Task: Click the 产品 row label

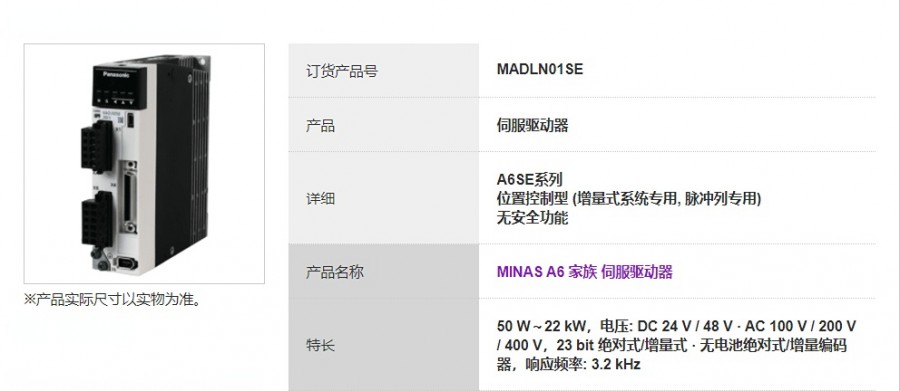Action: (320, 126)
